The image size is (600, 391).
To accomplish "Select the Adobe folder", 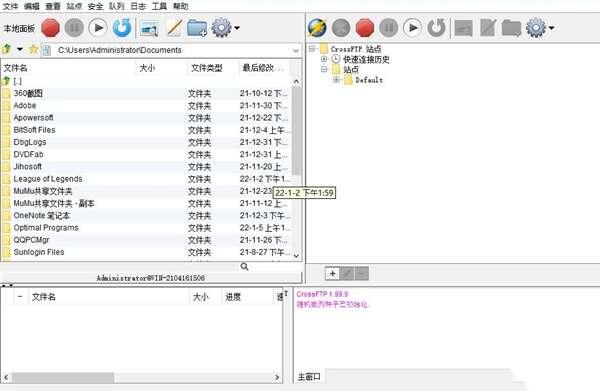I will [146, 106].
